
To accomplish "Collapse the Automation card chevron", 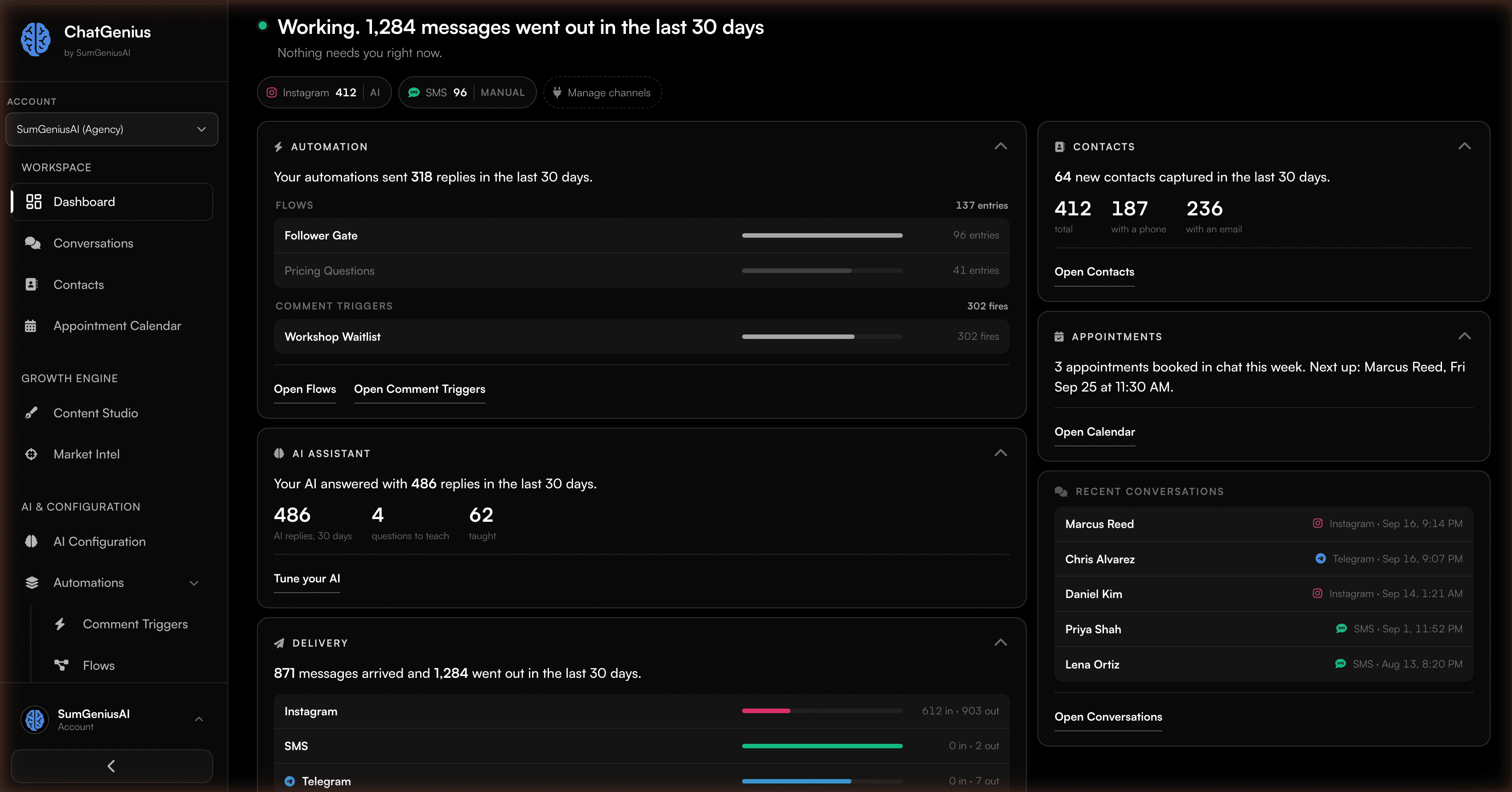I will click(1001, 146).
